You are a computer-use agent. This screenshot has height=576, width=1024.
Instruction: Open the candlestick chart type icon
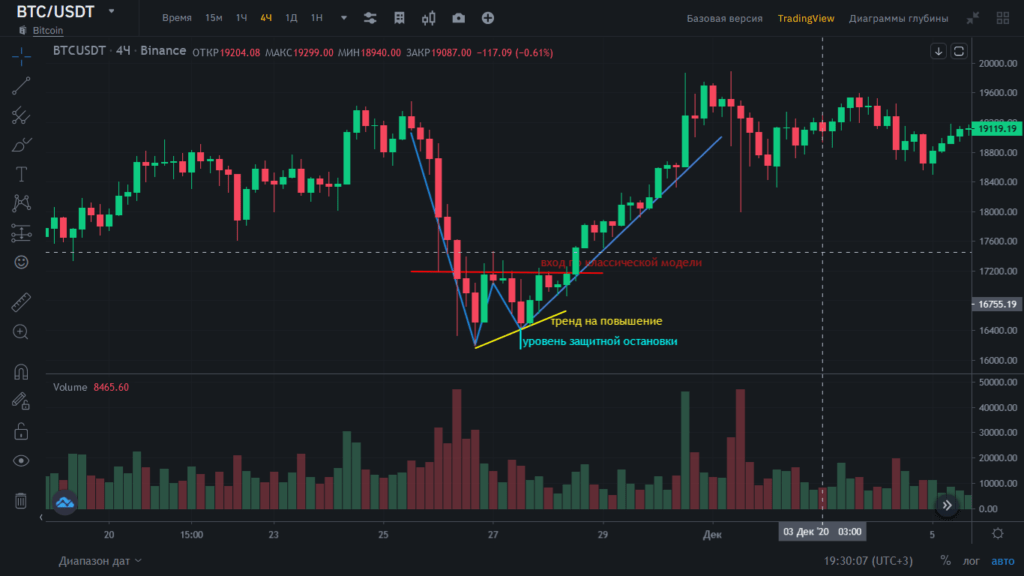(x=430, y=18)
